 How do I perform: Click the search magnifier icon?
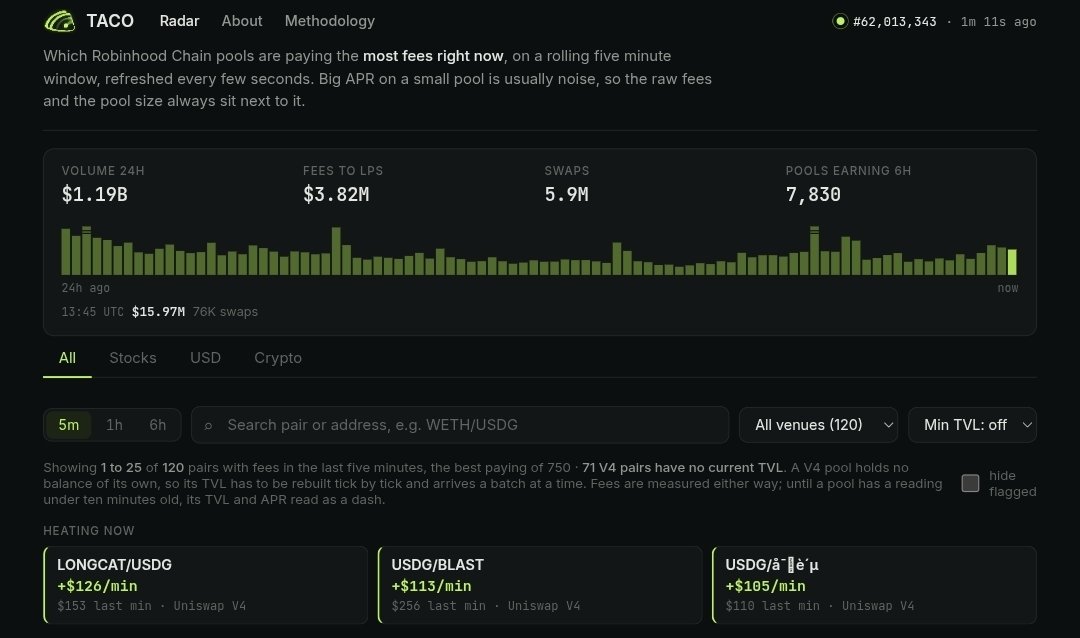[208, 426]
